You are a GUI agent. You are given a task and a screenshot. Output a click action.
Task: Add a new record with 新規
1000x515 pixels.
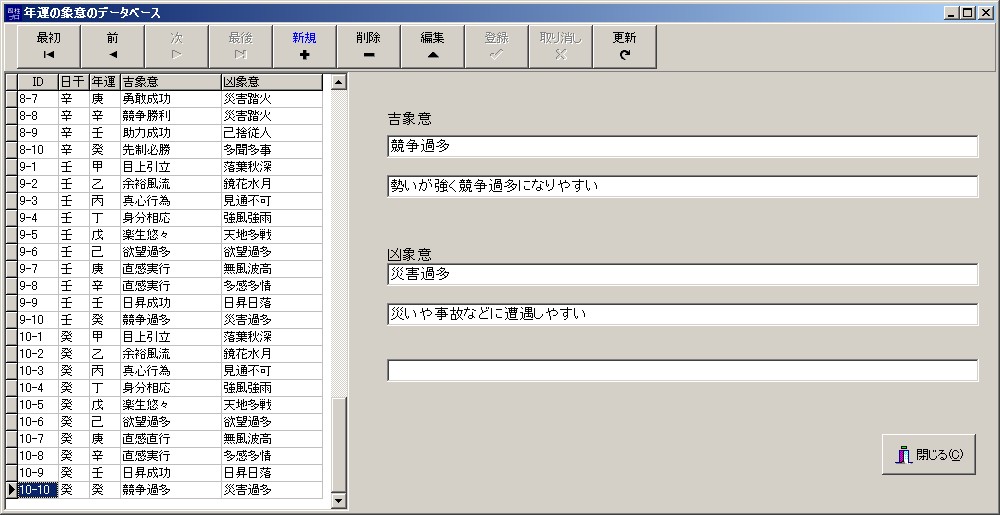305,47
